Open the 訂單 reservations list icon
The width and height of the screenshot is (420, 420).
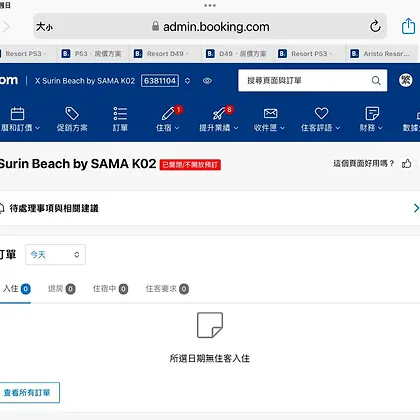click(120, 114)
